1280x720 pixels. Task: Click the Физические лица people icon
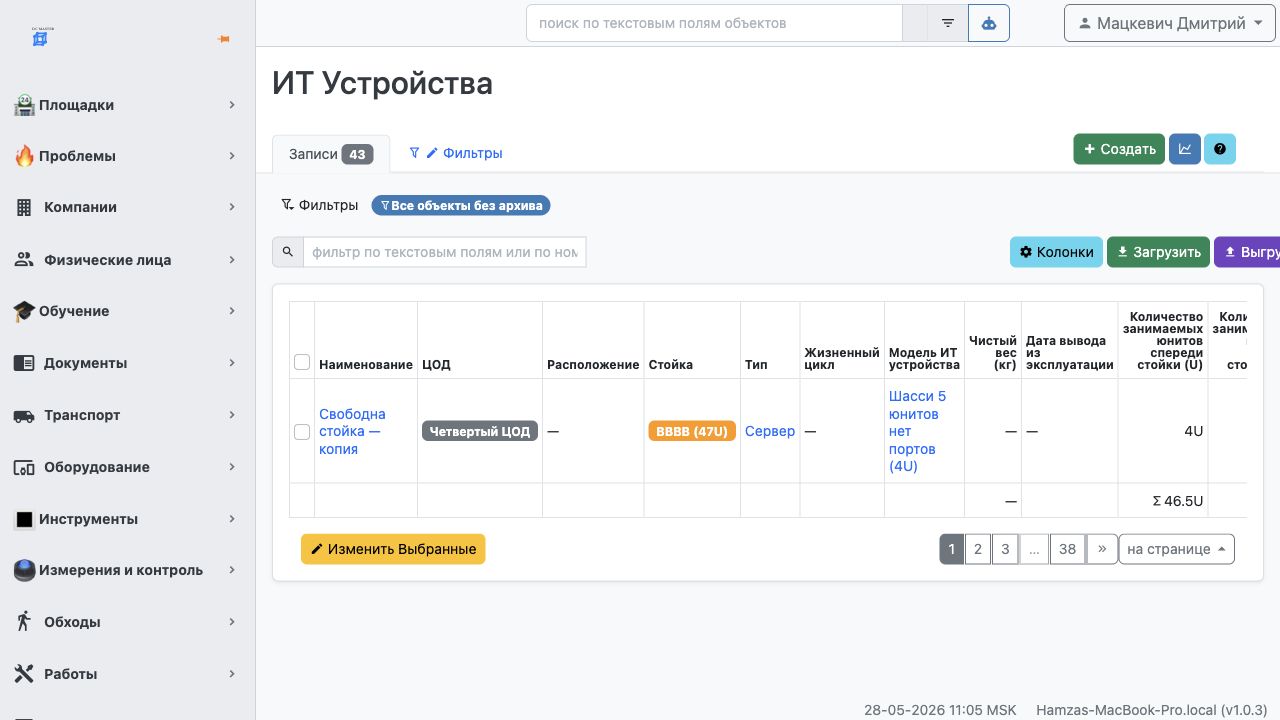coord(24,259)
